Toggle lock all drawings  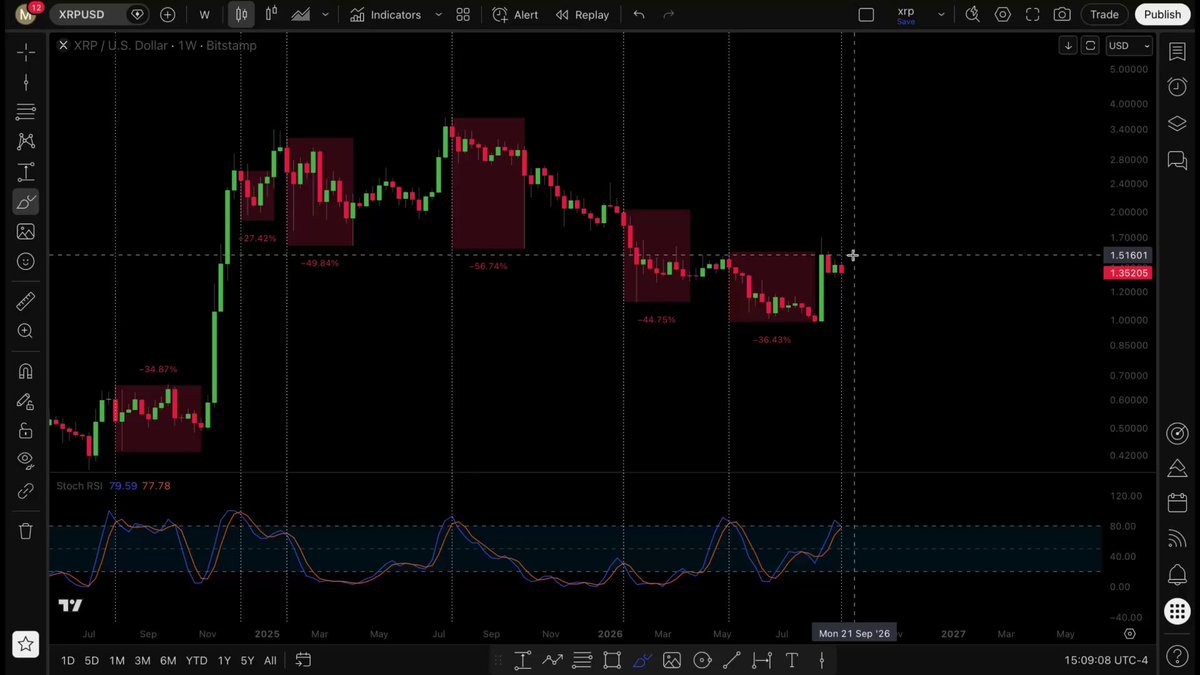tap(26, 431)
